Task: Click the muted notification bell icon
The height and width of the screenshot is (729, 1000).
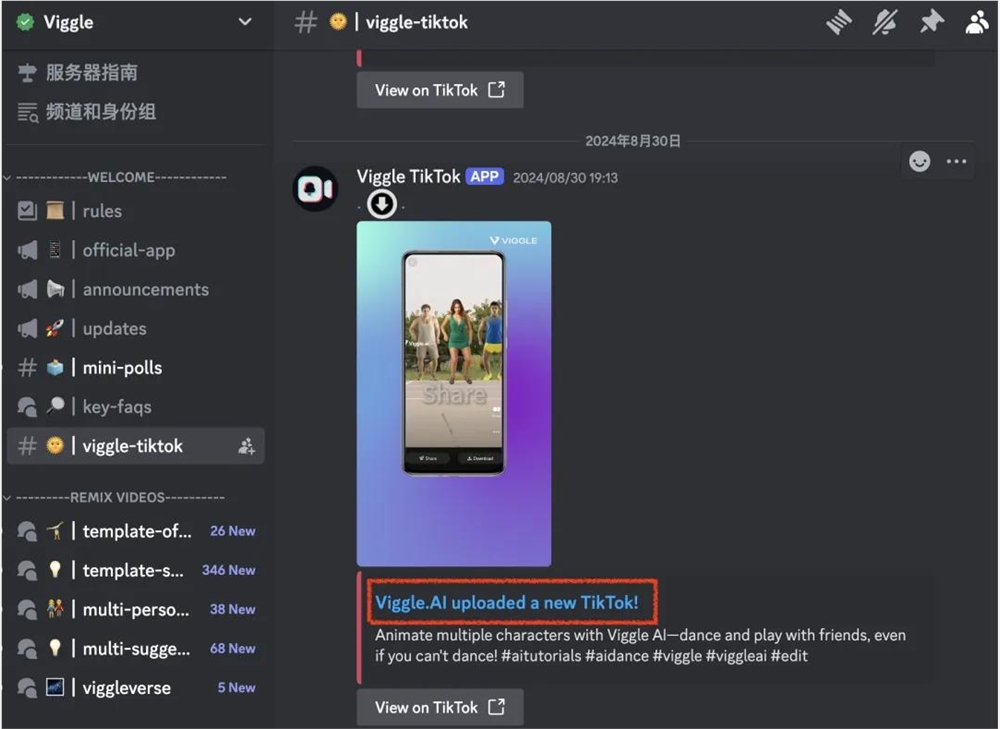Action: pyautogui.click(x=885, y=22)
